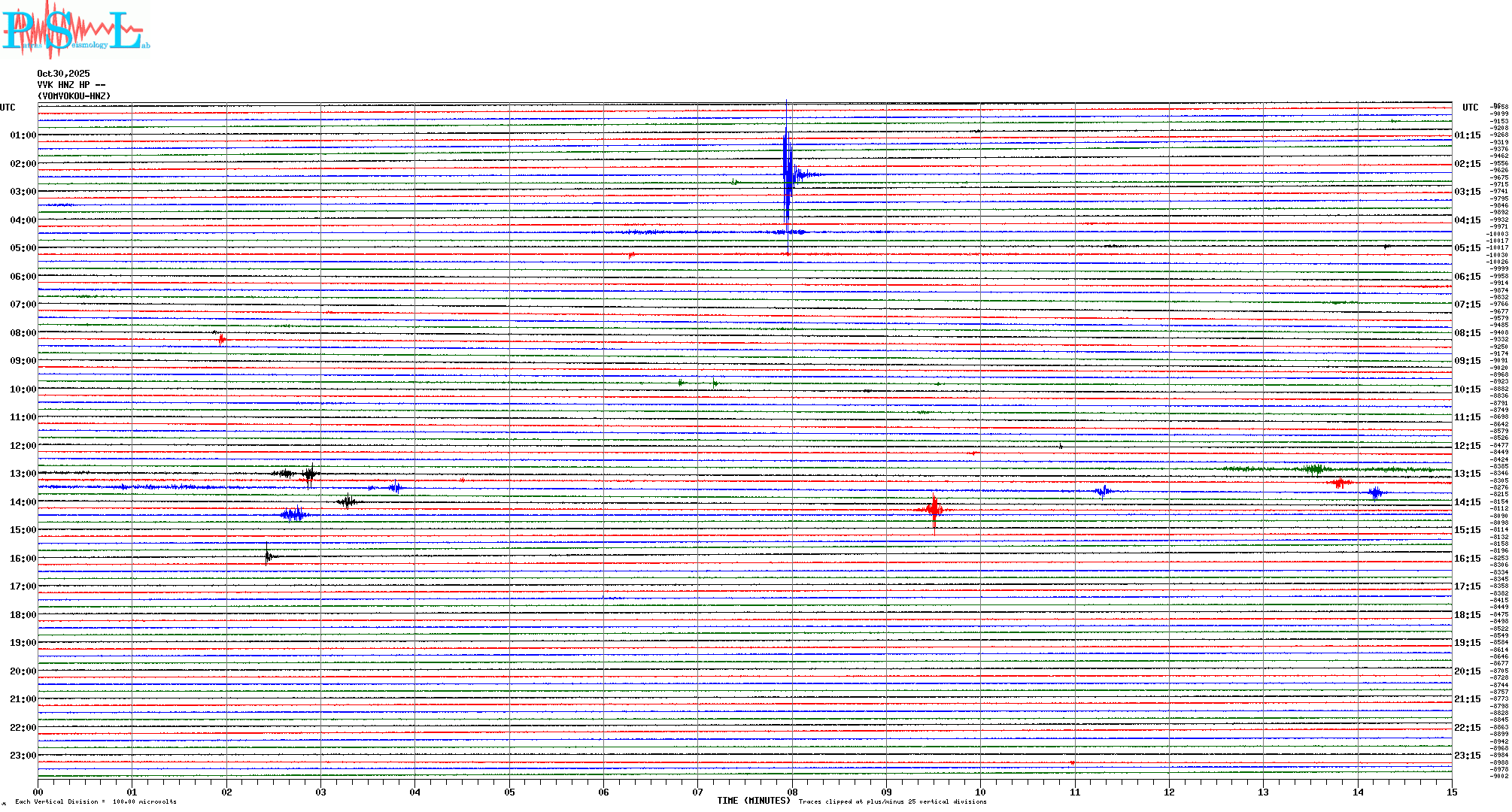Click the UTC label at top left

pos(8,108)
